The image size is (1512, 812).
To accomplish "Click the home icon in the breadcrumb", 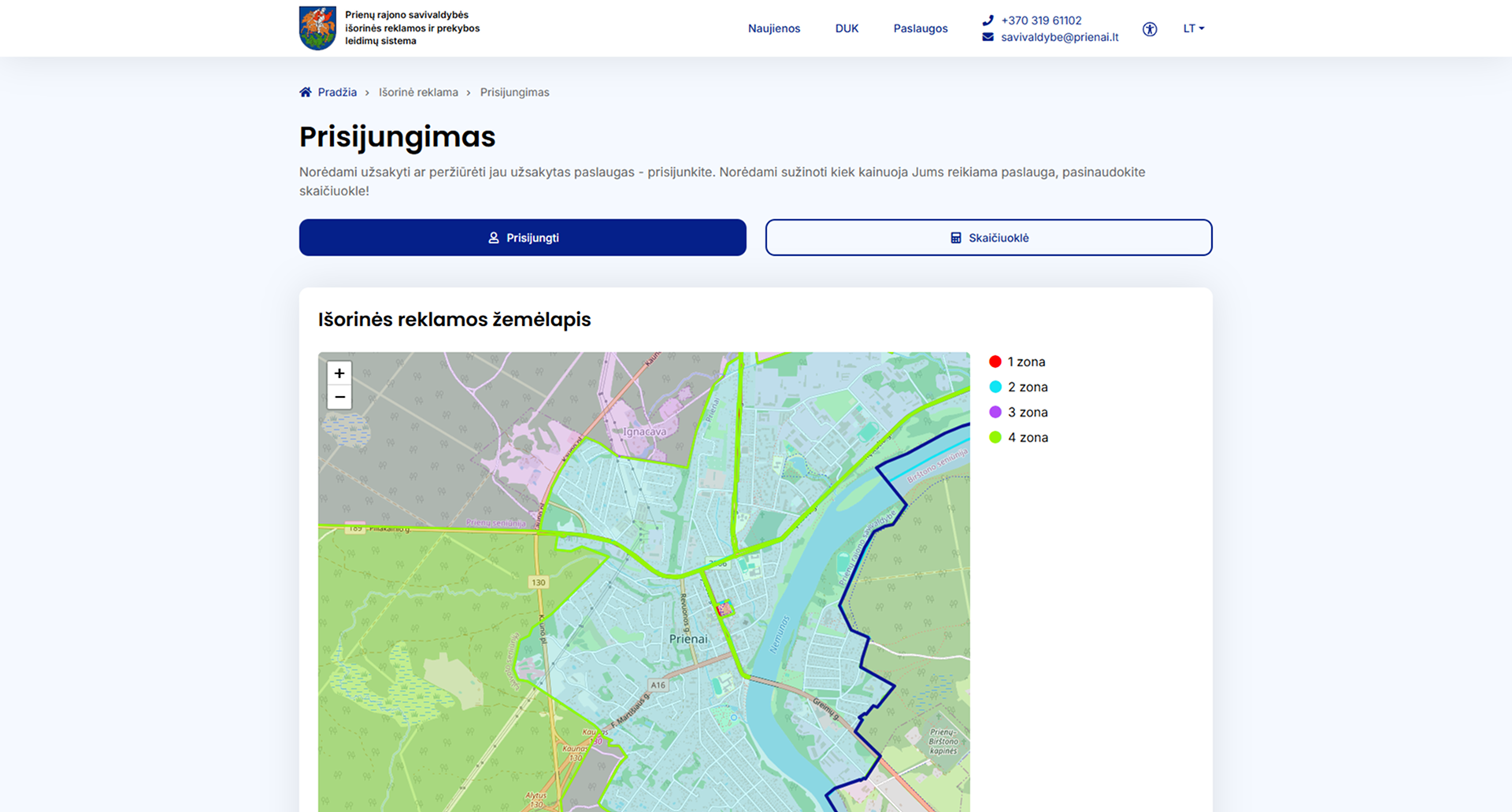I will click(x=306, y=92).
